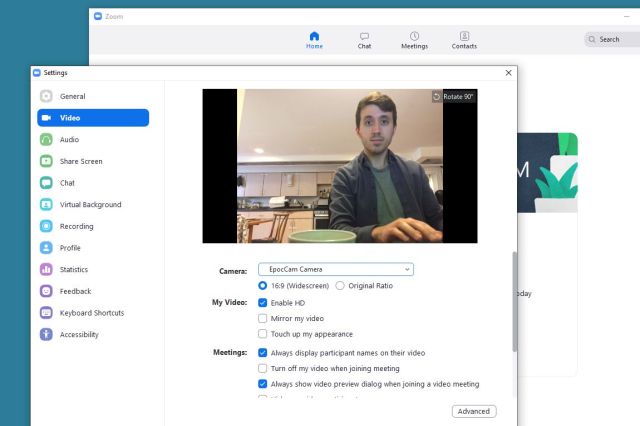Select the Keyboard Shortcuts icon
The width and height of the screenshot is (640, 426).
46,313
